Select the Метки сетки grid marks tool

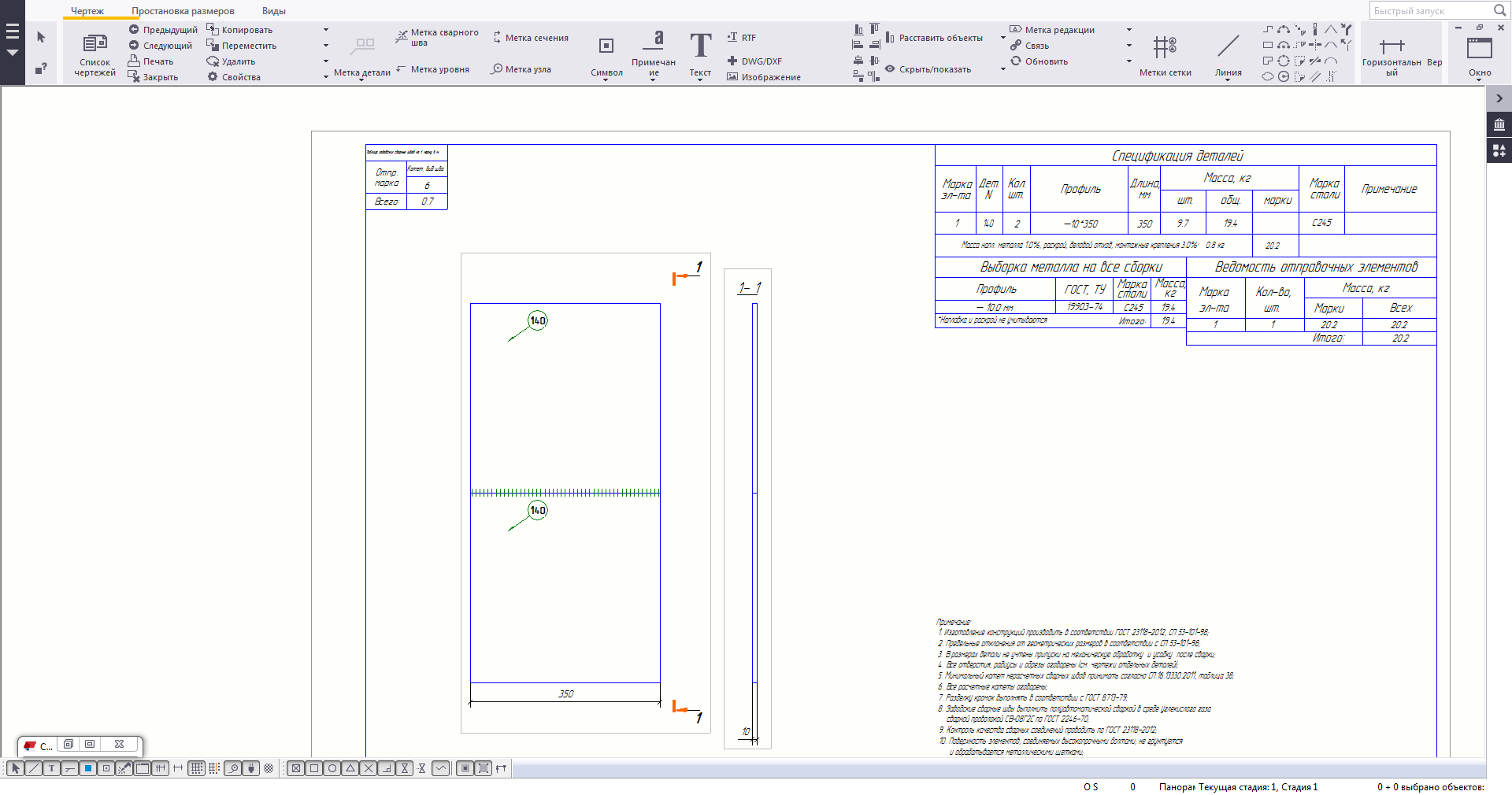pos(1165,48)
